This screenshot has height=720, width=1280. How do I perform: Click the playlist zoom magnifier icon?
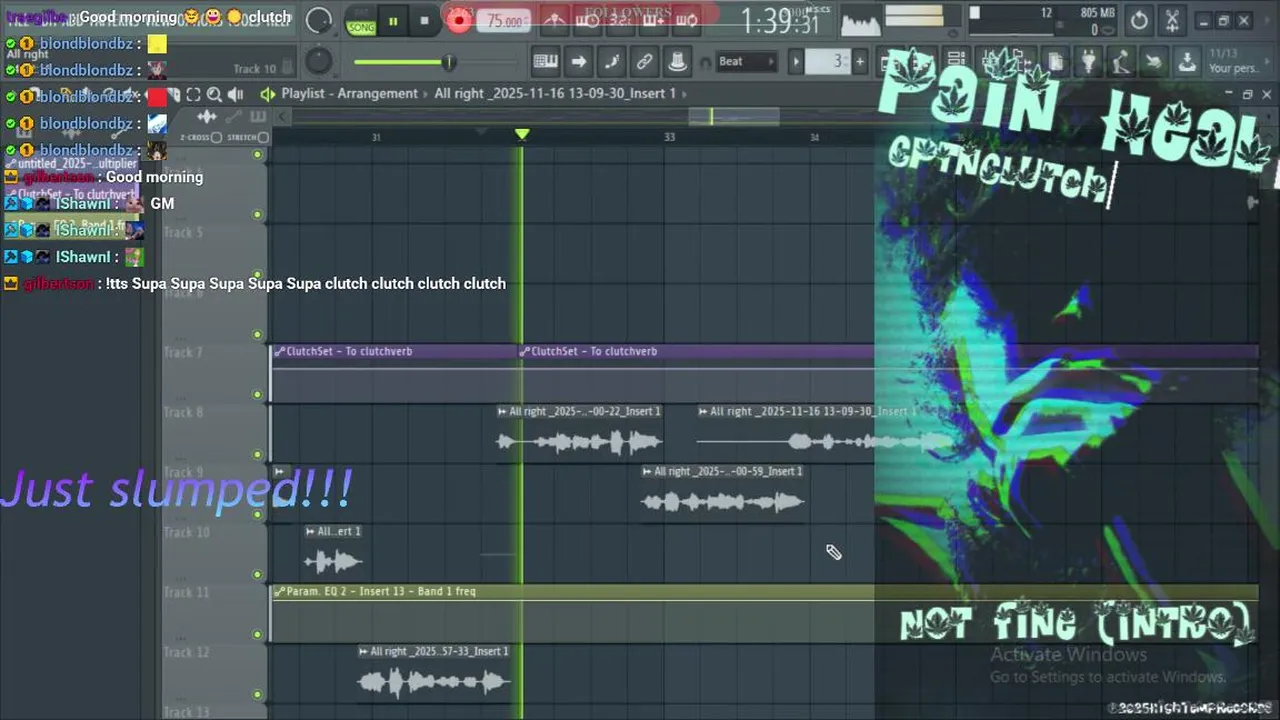click(x=214, y=94)
